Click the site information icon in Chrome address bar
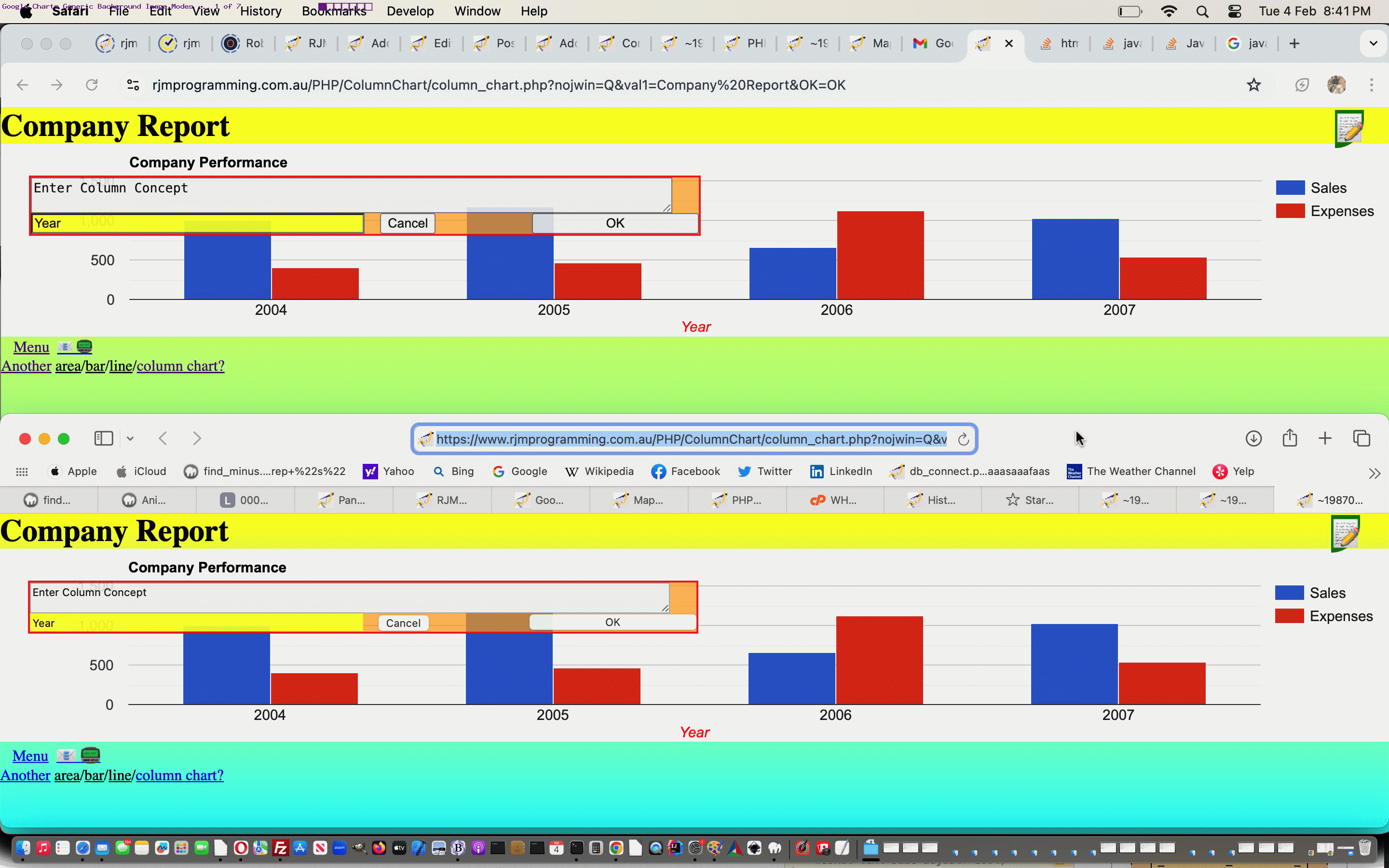This screenshot has height=868, width=1389. tap(133, 85)
